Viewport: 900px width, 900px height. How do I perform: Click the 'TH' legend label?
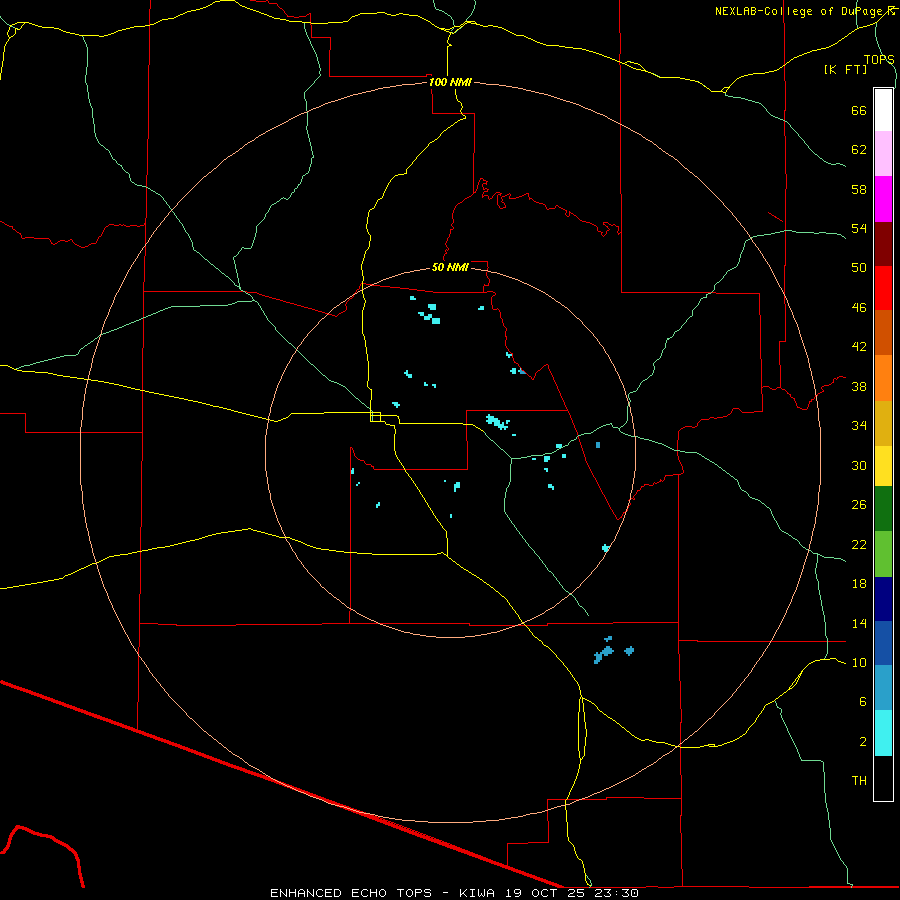(859, 780)
